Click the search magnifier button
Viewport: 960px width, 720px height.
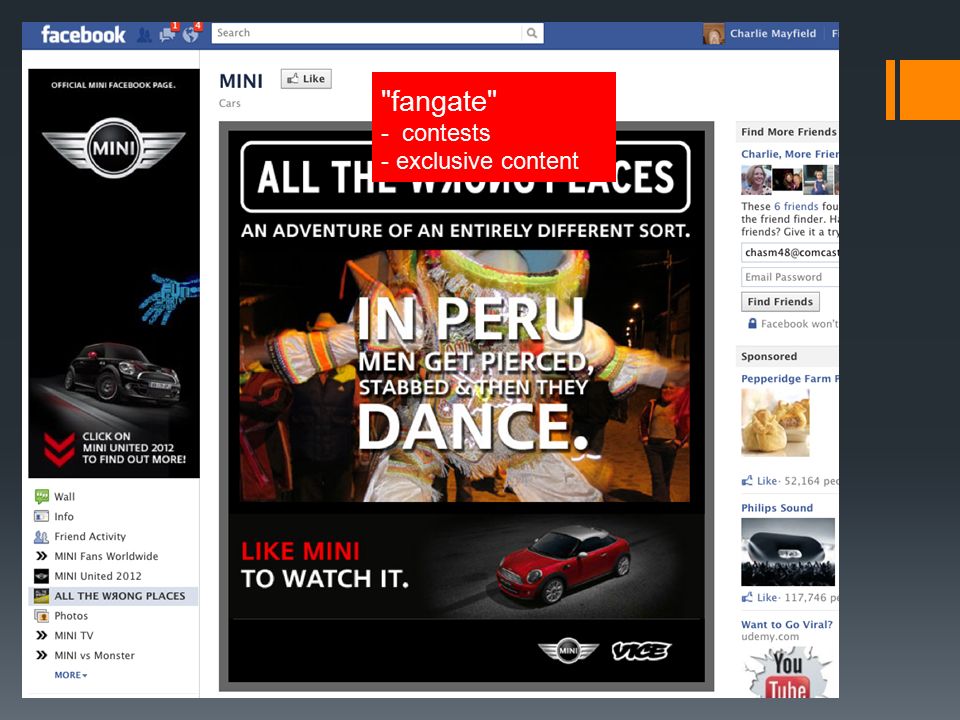click(x=532, y=33)
